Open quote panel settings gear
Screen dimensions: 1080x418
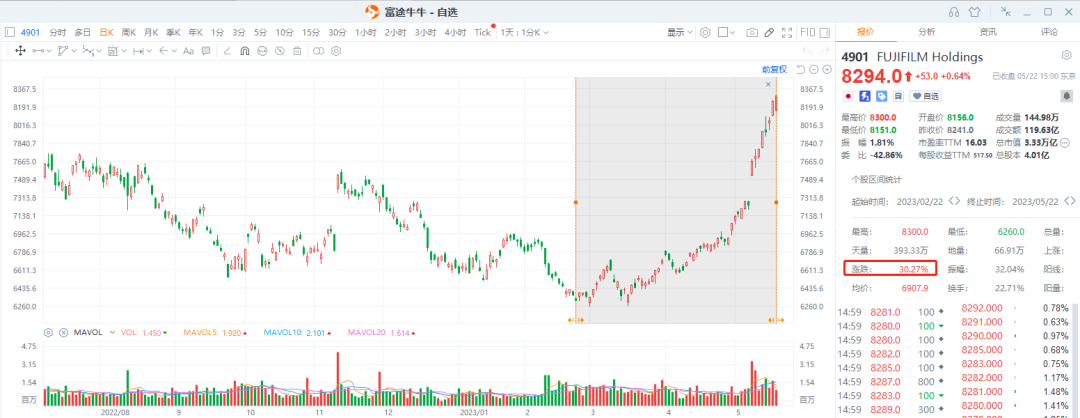coord(1066,56)
